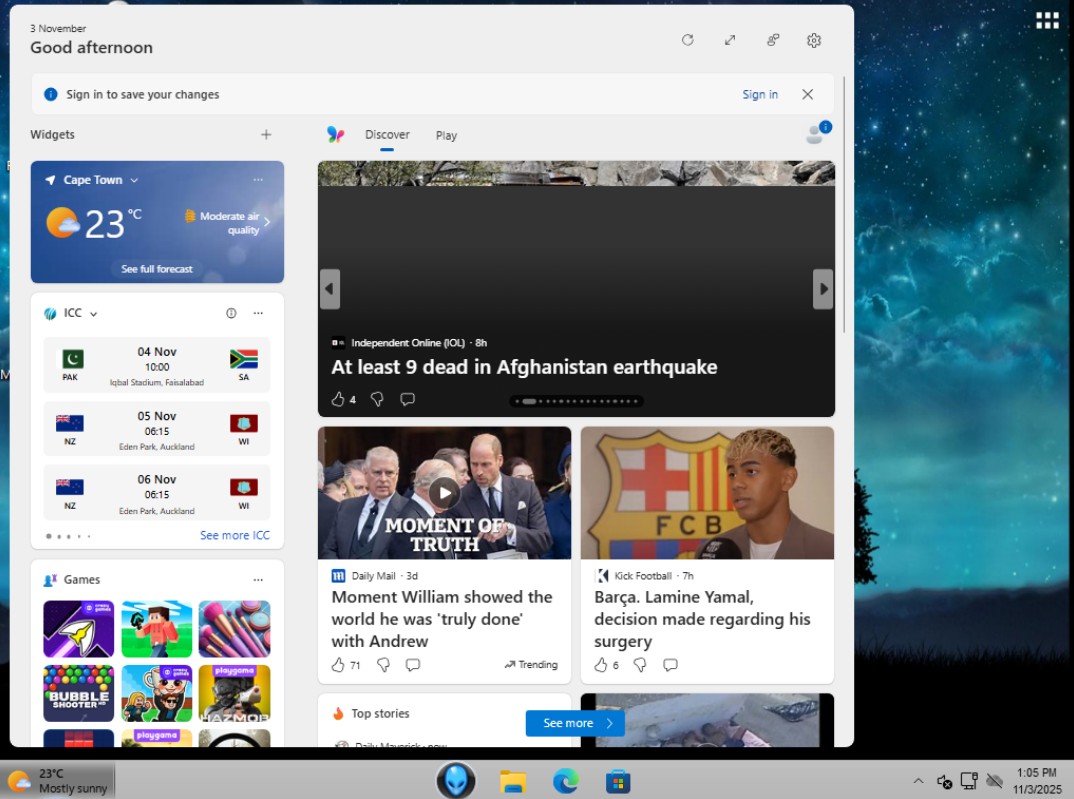This screenshot has width=1074, height=799.
Task: Advance carousel with the right arrow
Action: click(823, 289)
